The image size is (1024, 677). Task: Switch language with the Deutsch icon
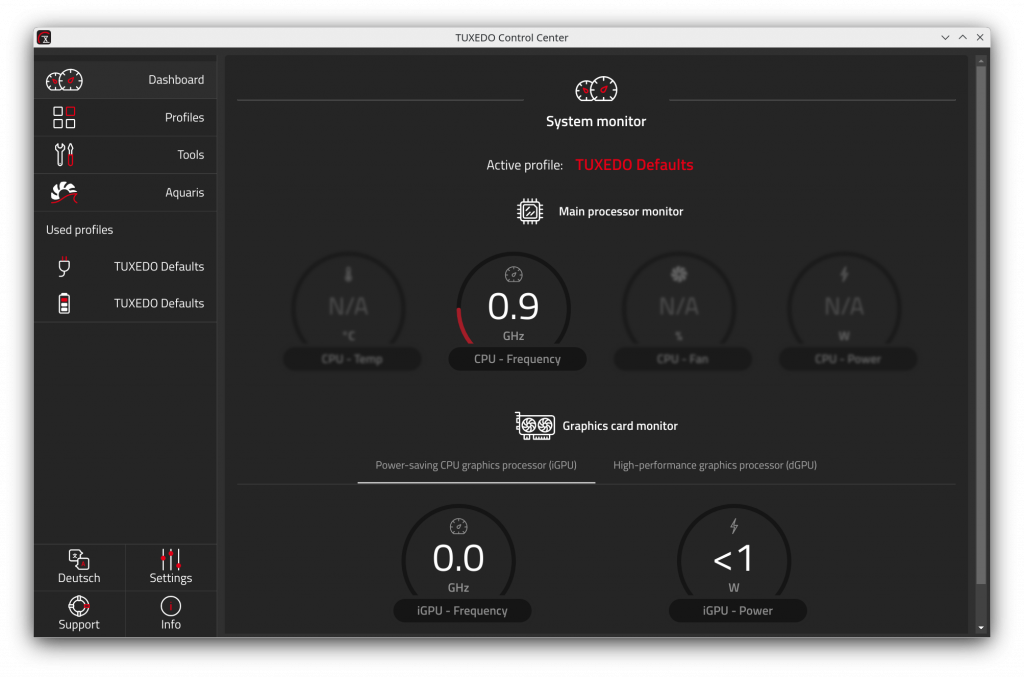79,560
